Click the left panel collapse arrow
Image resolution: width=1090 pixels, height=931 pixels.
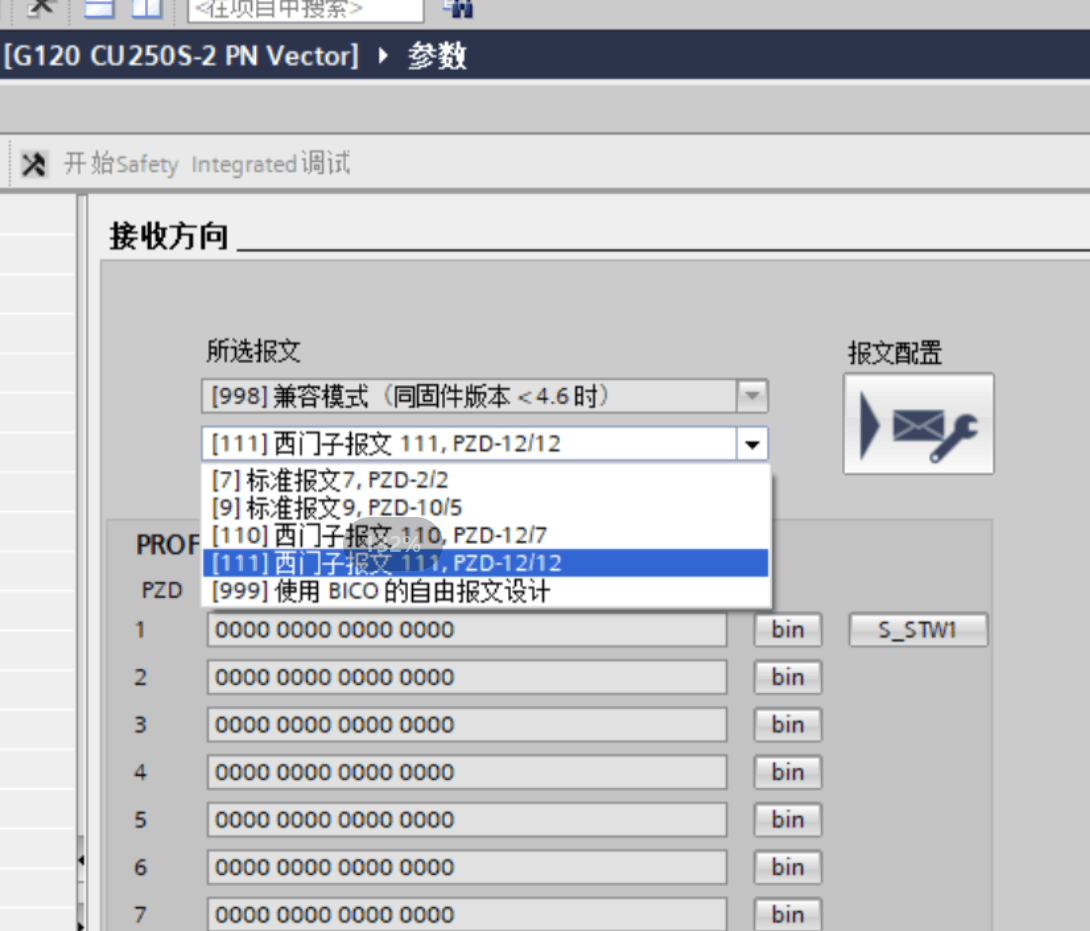point(81,860)
